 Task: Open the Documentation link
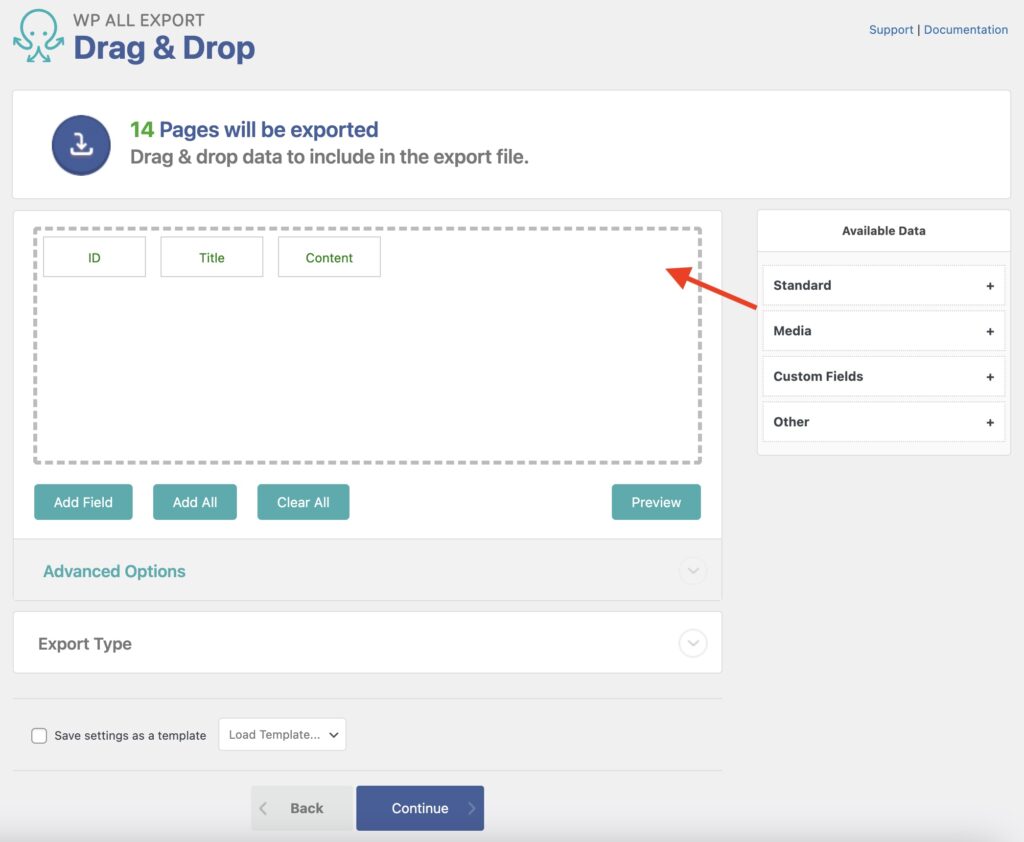tap(965, 29)
